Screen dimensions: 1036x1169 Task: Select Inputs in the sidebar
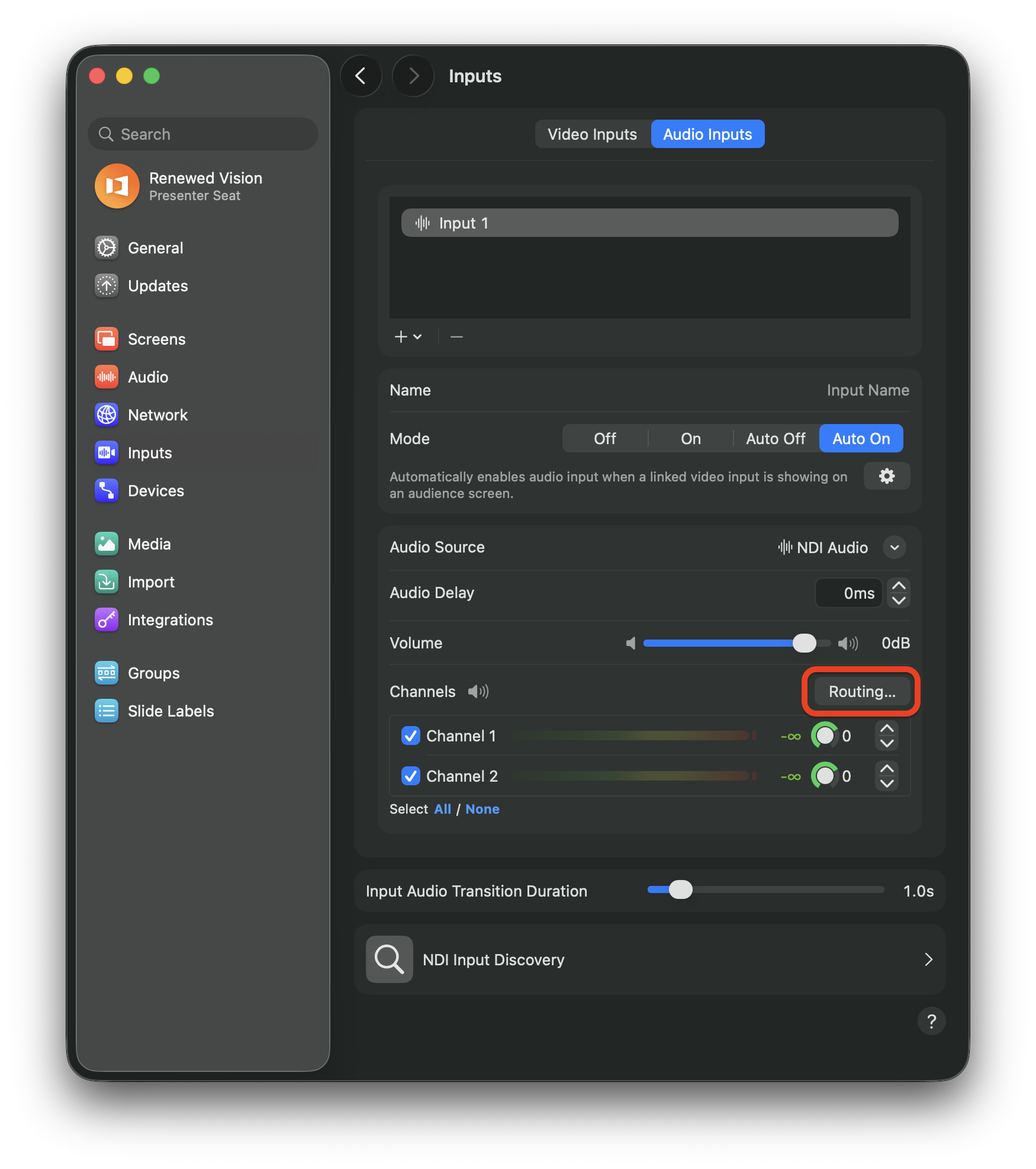203,453
